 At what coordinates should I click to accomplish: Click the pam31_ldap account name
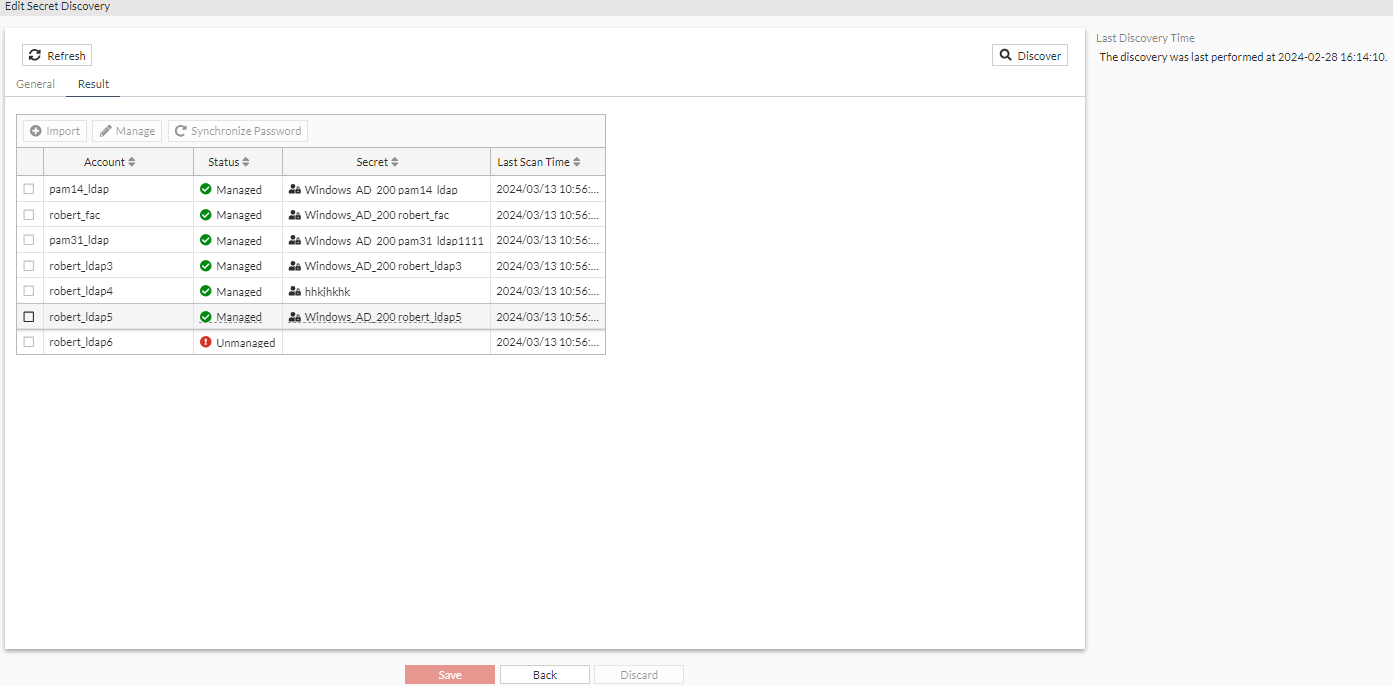79,240
